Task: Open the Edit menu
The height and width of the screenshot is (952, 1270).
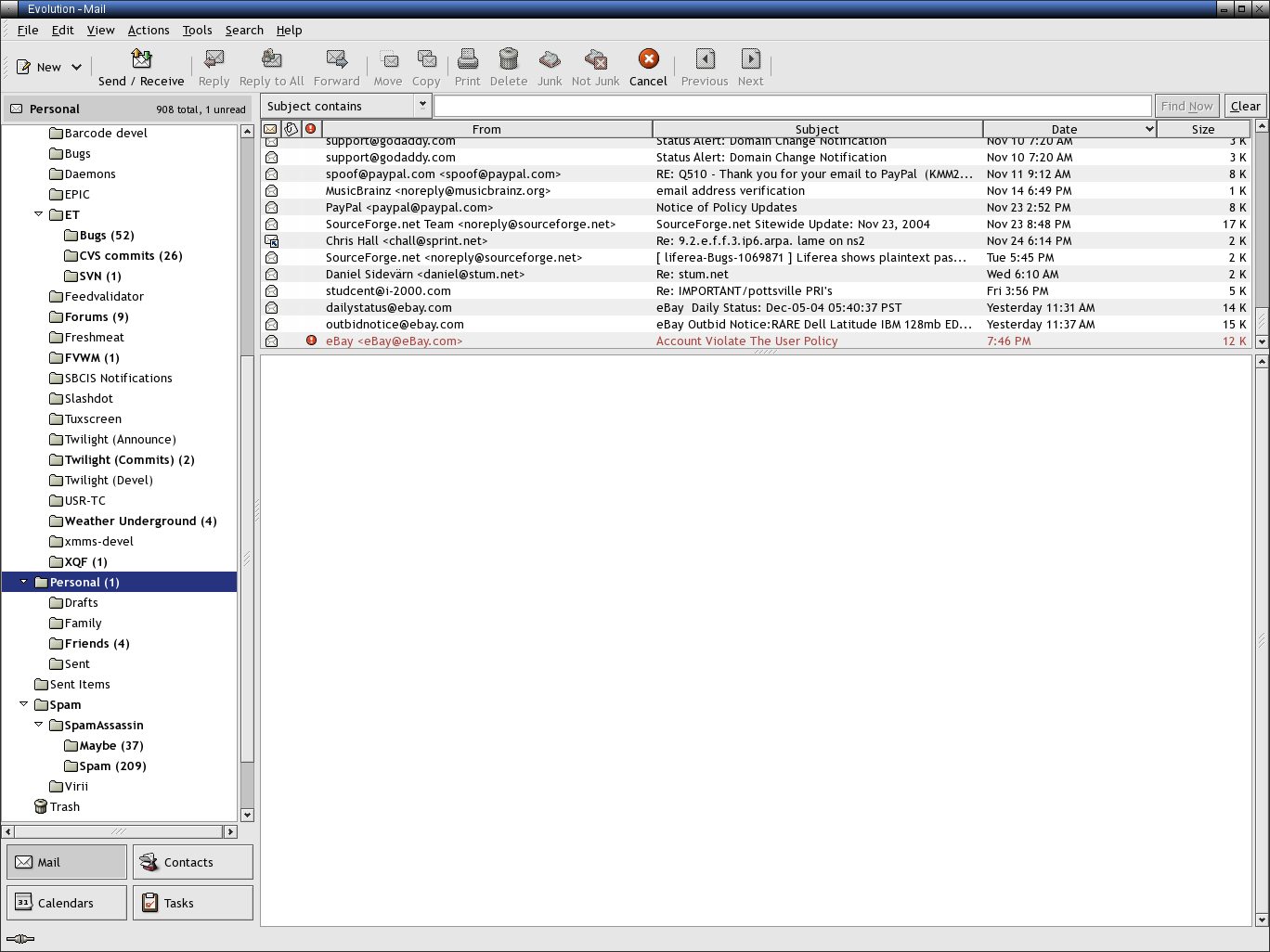Action: coord(62,30)
